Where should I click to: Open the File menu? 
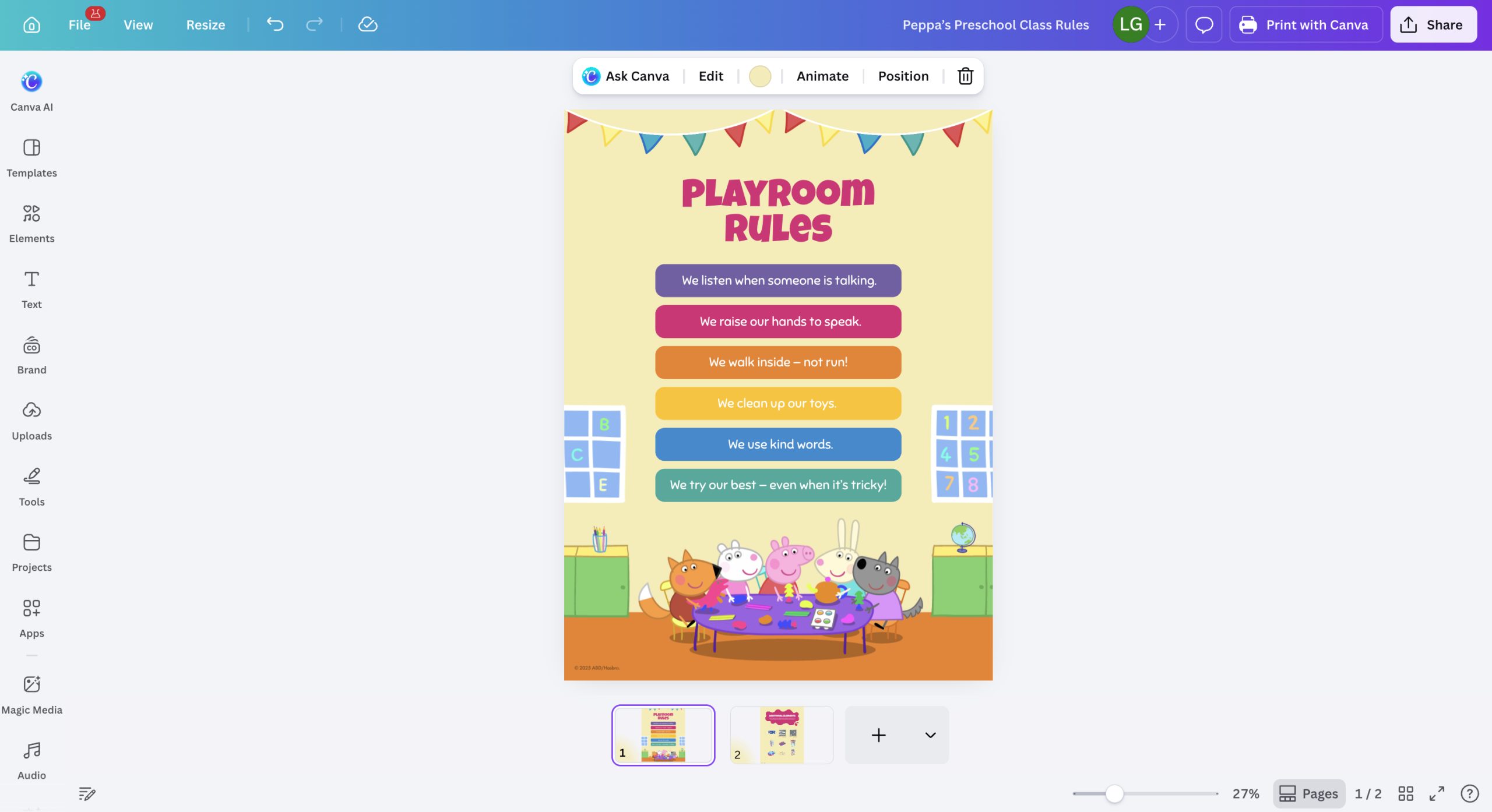pos(79,24)
